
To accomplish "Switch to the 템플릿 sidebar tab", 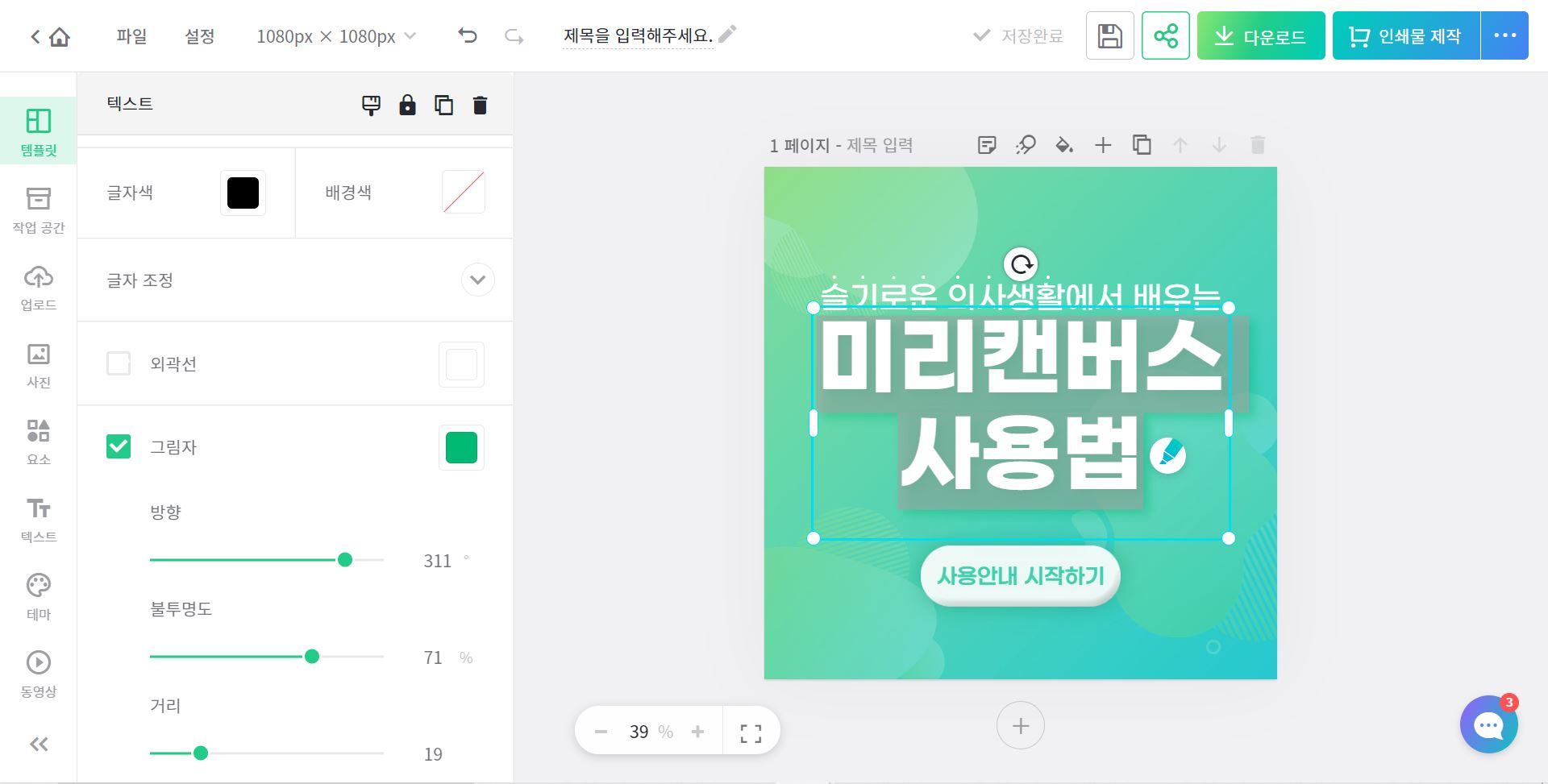I will click(x=39, y=131).
